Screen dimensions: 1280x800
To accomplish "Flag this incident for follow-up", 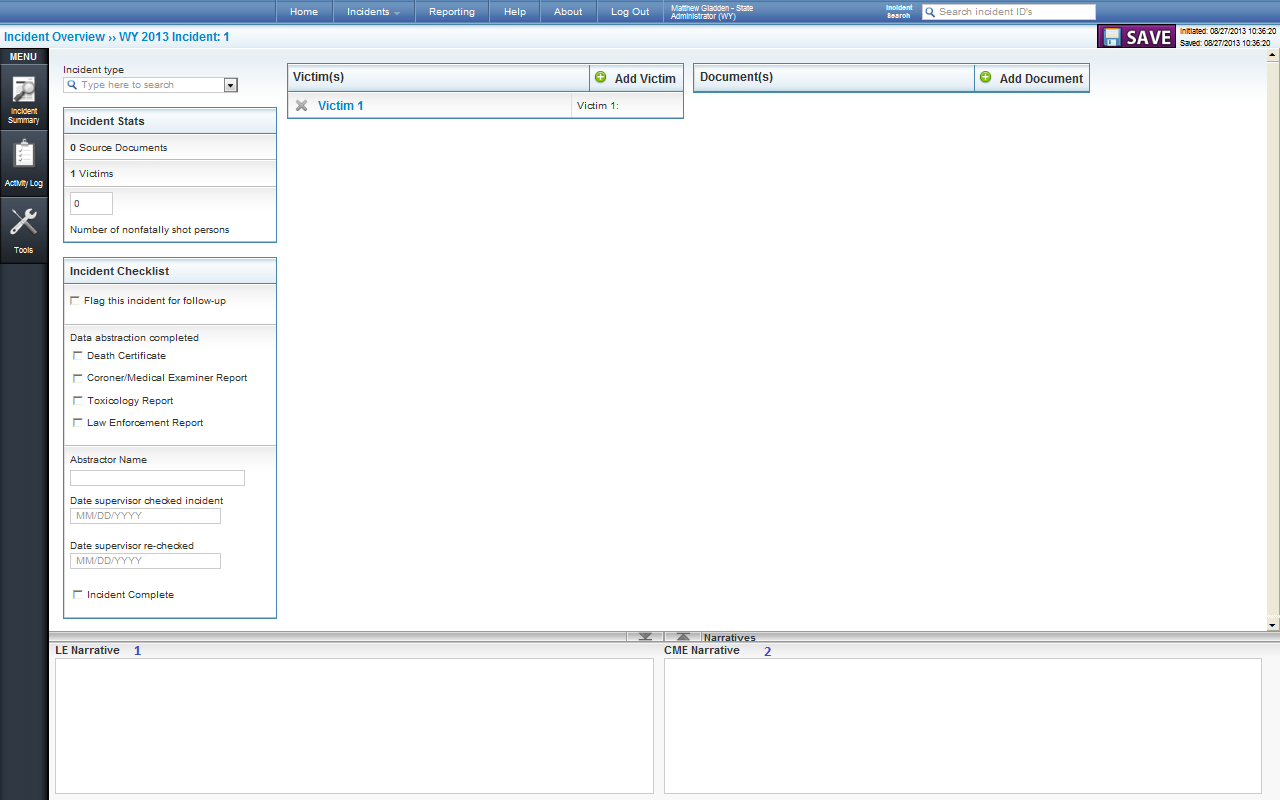I will pyautogui.click(x=75, y=300).
